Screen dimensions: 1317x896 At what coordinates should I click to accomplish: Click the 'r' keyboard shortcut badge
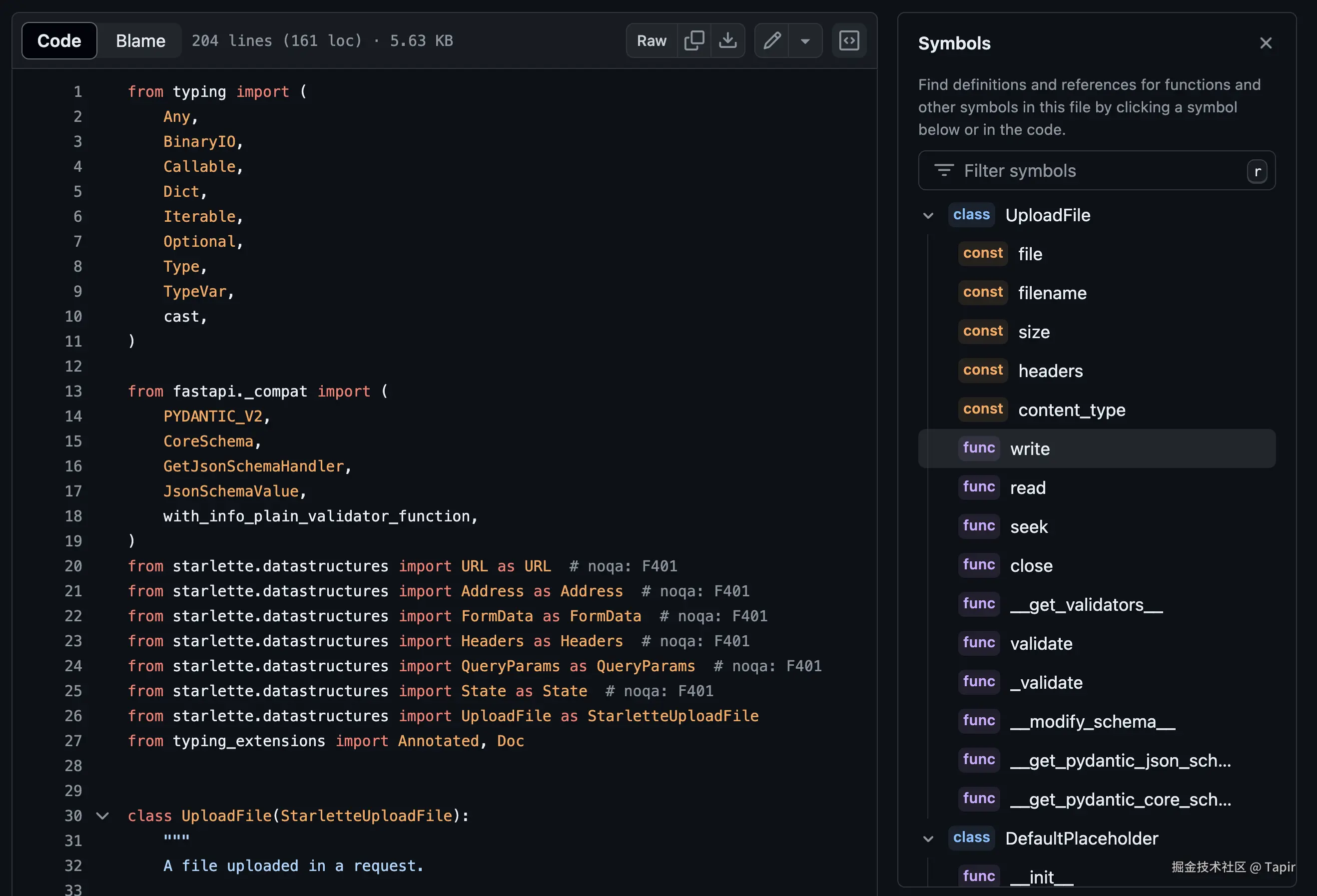pyautogui.click(x=1257, y=172)
